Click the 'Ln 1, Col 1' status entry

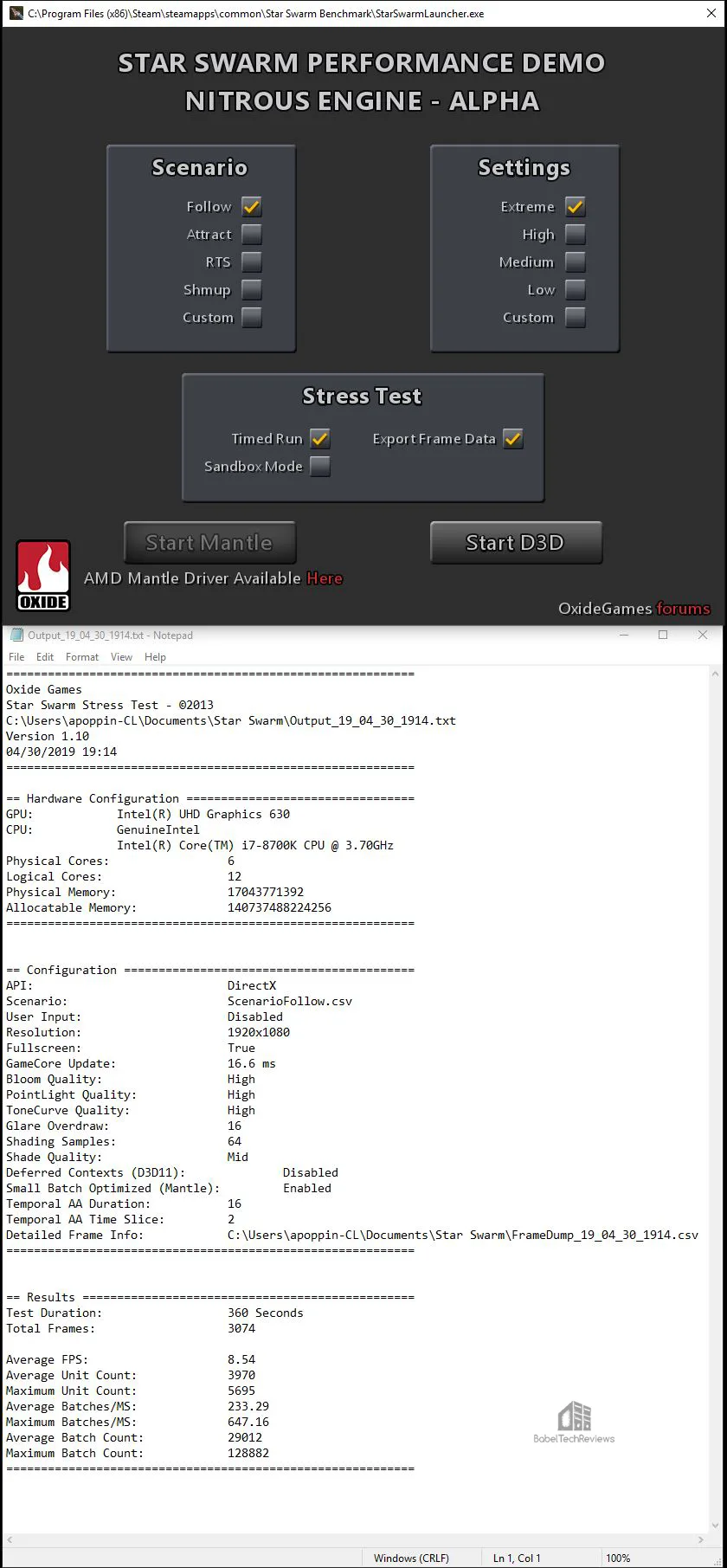(517, 1558)
